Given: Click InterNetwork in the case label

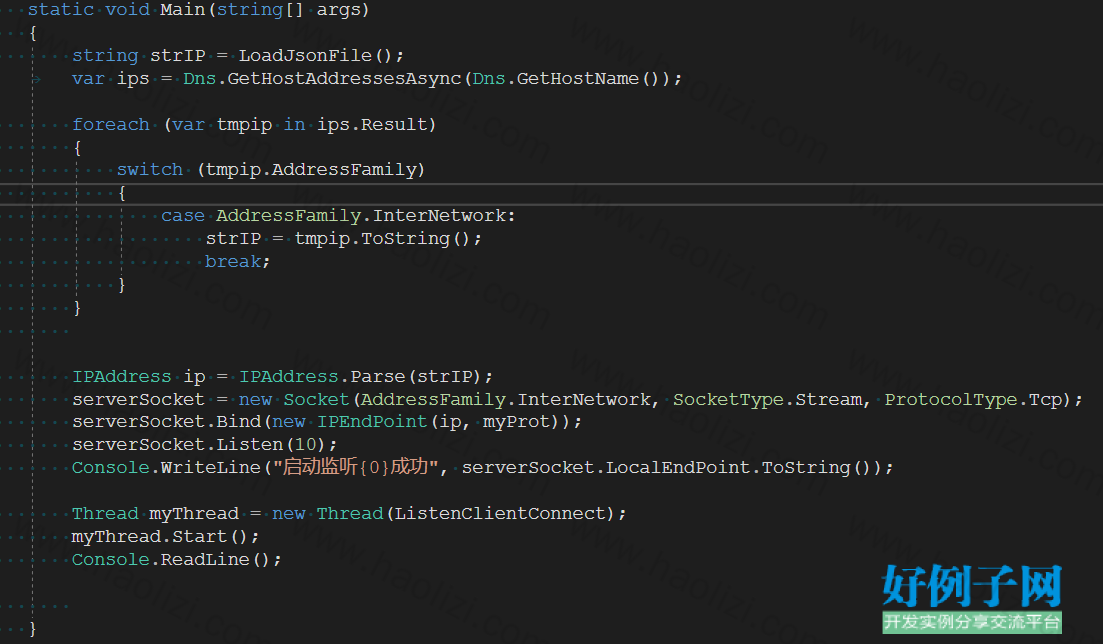Looking at the screenshot, I should coord(439,215).
